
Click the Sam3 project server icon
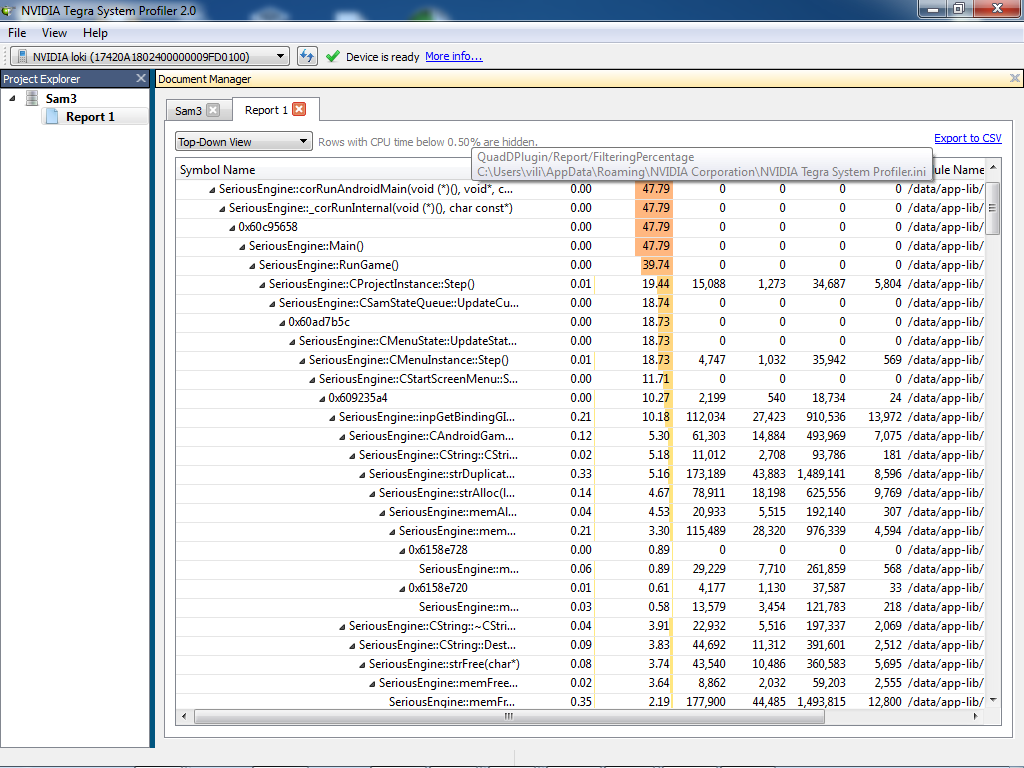point(32,98)
